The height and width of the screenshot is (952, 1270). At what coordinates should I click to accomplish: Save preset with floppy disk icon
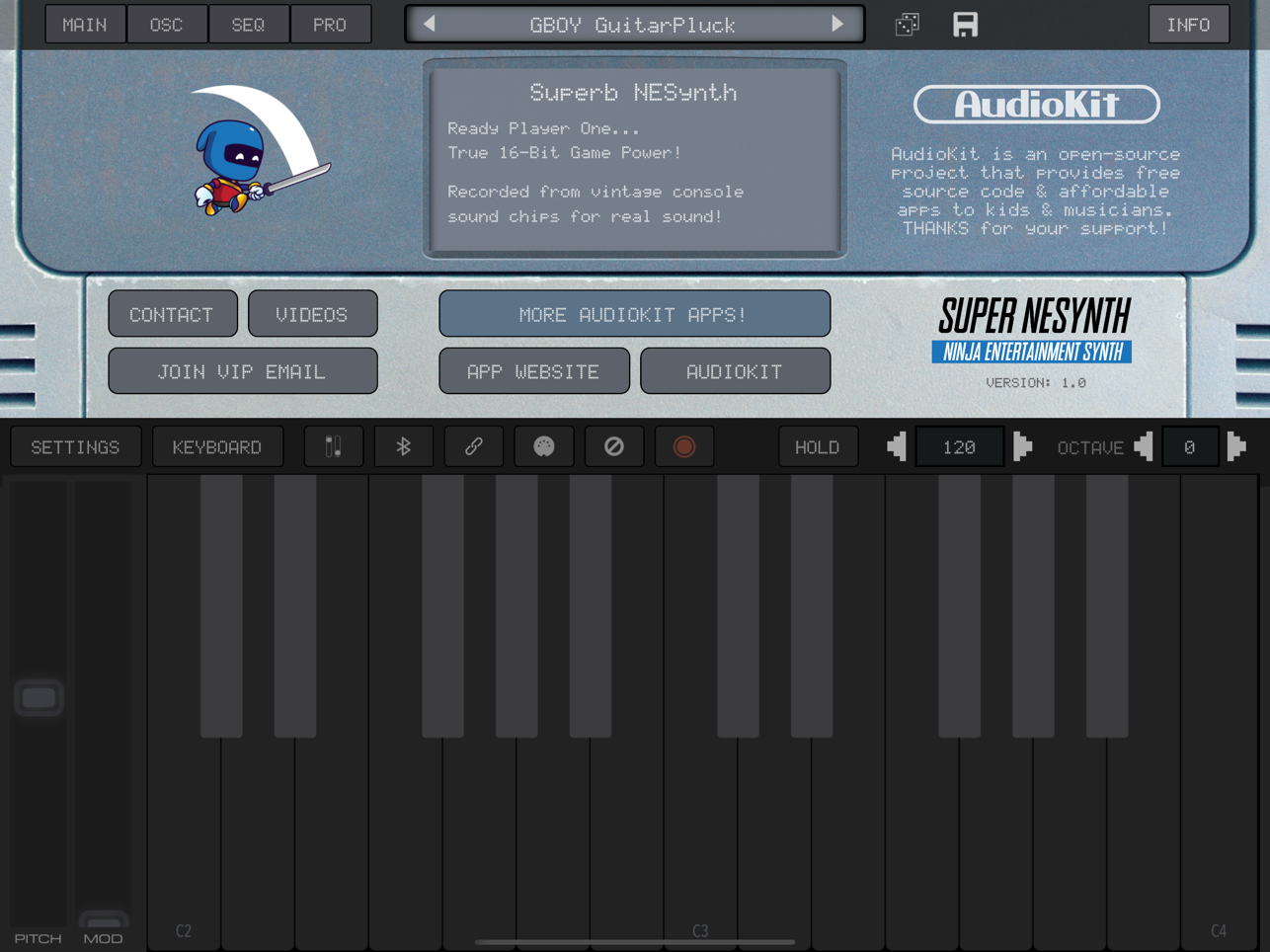pos(965,25)
